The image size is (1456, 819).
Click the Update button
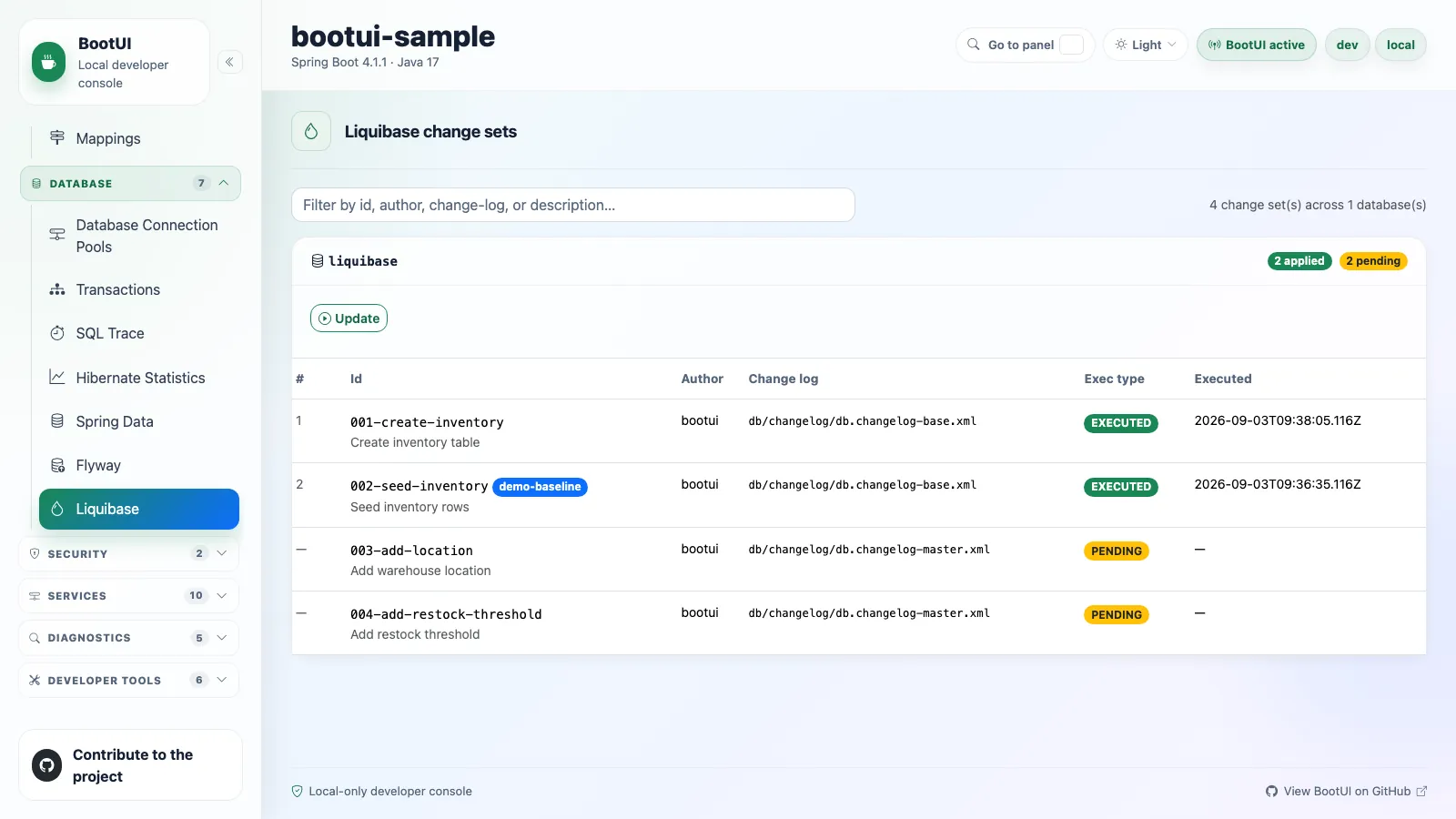tap(349, 318)
